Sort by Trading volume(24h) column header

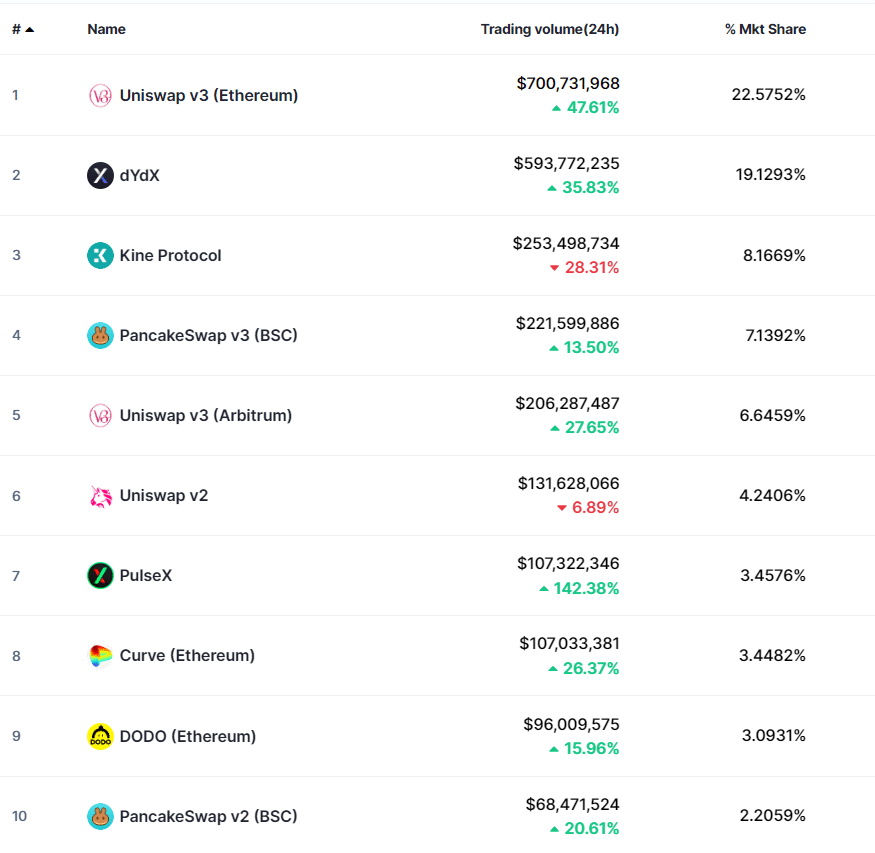550,30
